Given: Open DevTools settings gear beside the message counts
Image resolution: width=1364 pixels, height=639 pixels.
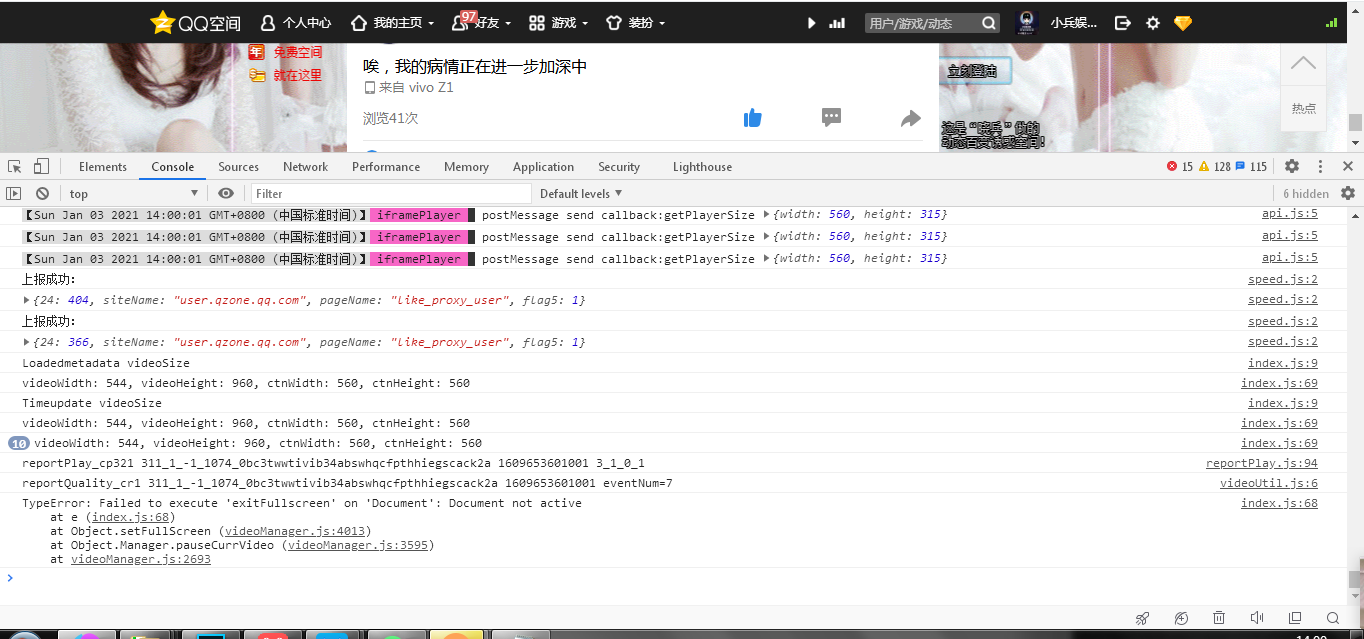Looking at the screenshot, I should click(1292, 167).
